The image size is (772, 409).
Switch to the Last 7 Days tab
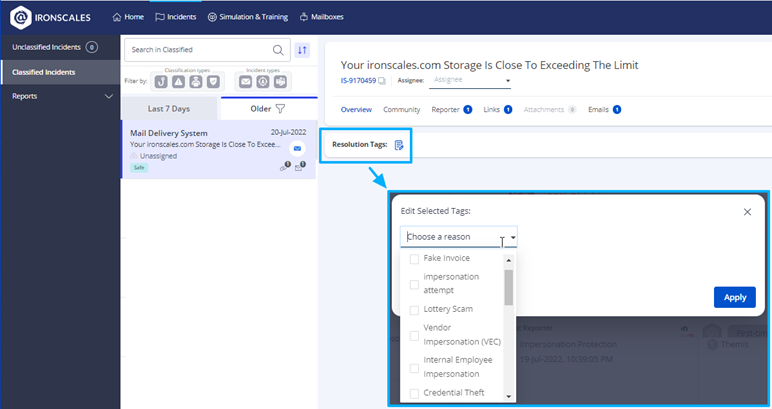click(169, 109)
